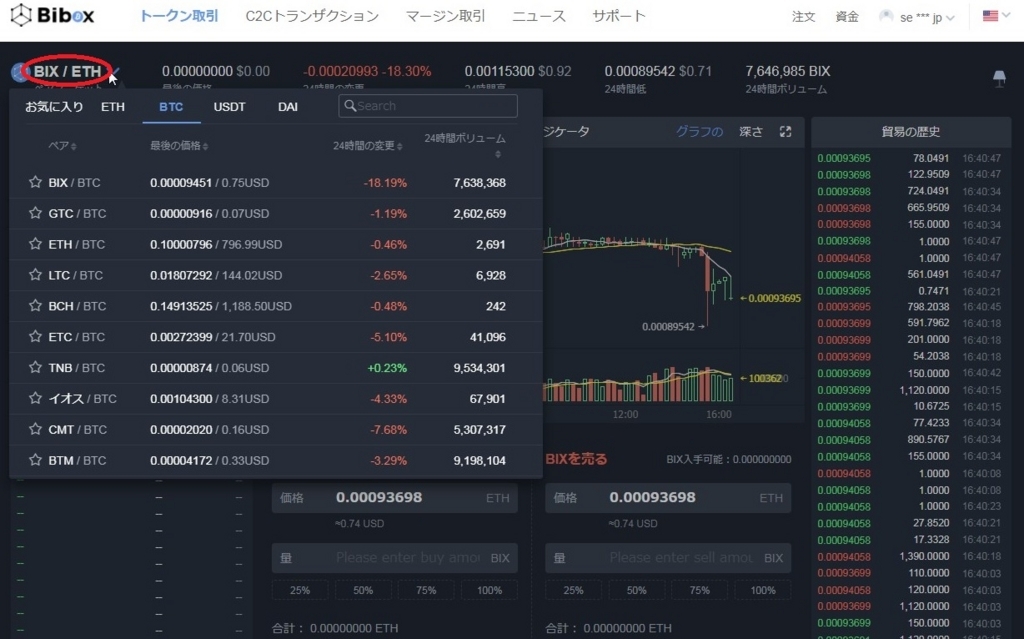This screenshot has width=1024, height=639.
Task: Favorite the ETC / BTC pair star
Action: [35, 336]
